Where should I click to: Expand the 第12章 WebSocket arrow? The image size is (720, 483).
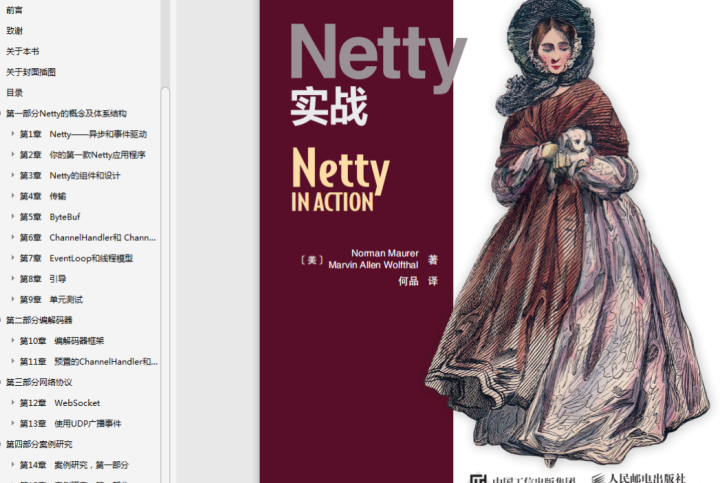[x=12, y=402]
